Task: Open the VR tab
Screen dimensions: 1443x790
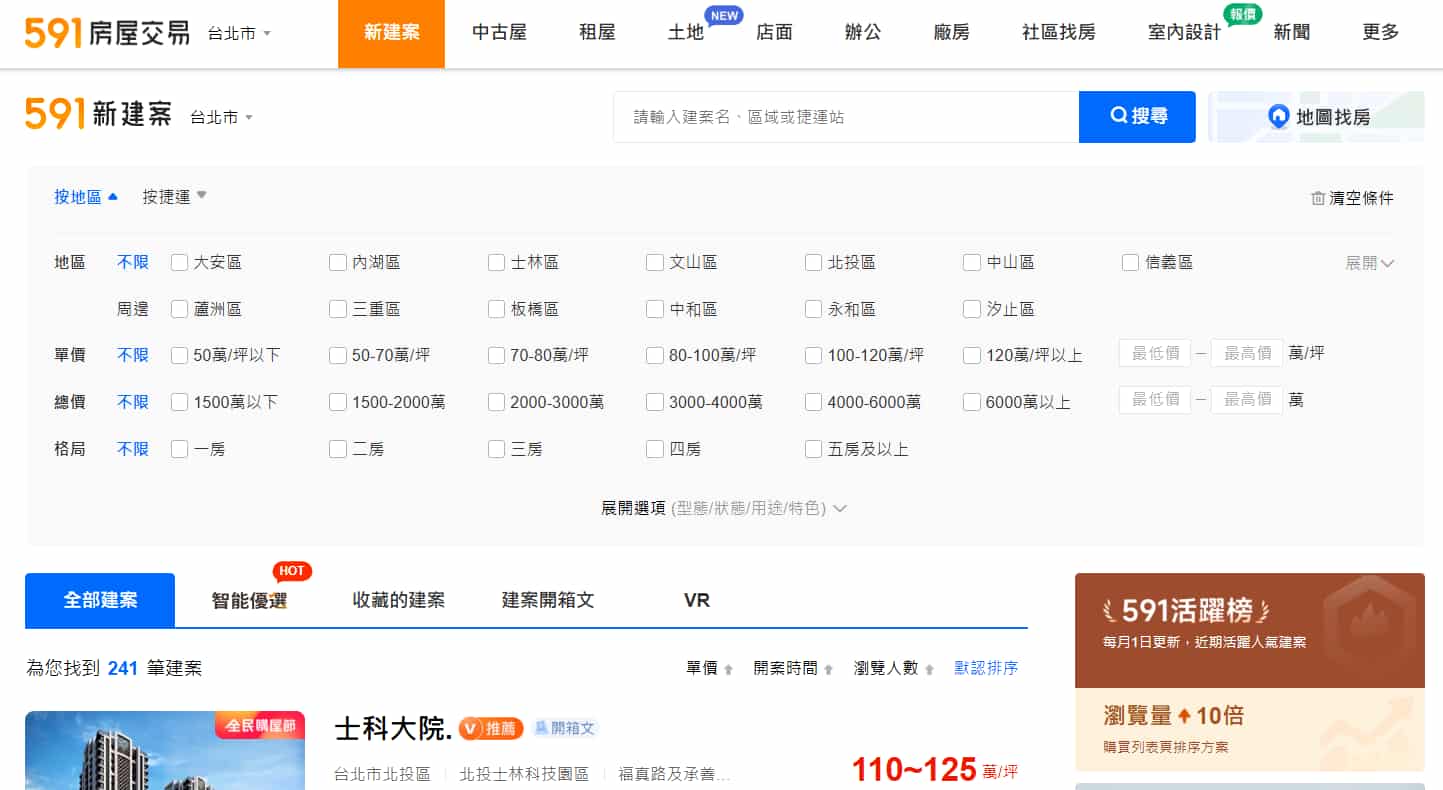Action: (695, 600)
